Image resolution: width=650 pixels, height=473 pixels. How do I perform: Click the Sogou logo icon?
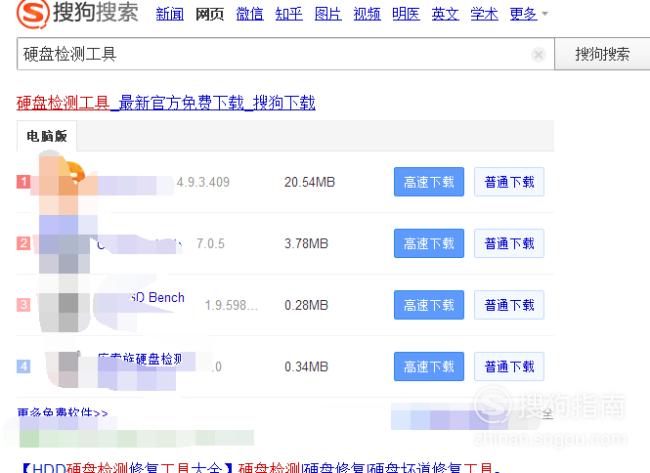click(x=32, y=13)
